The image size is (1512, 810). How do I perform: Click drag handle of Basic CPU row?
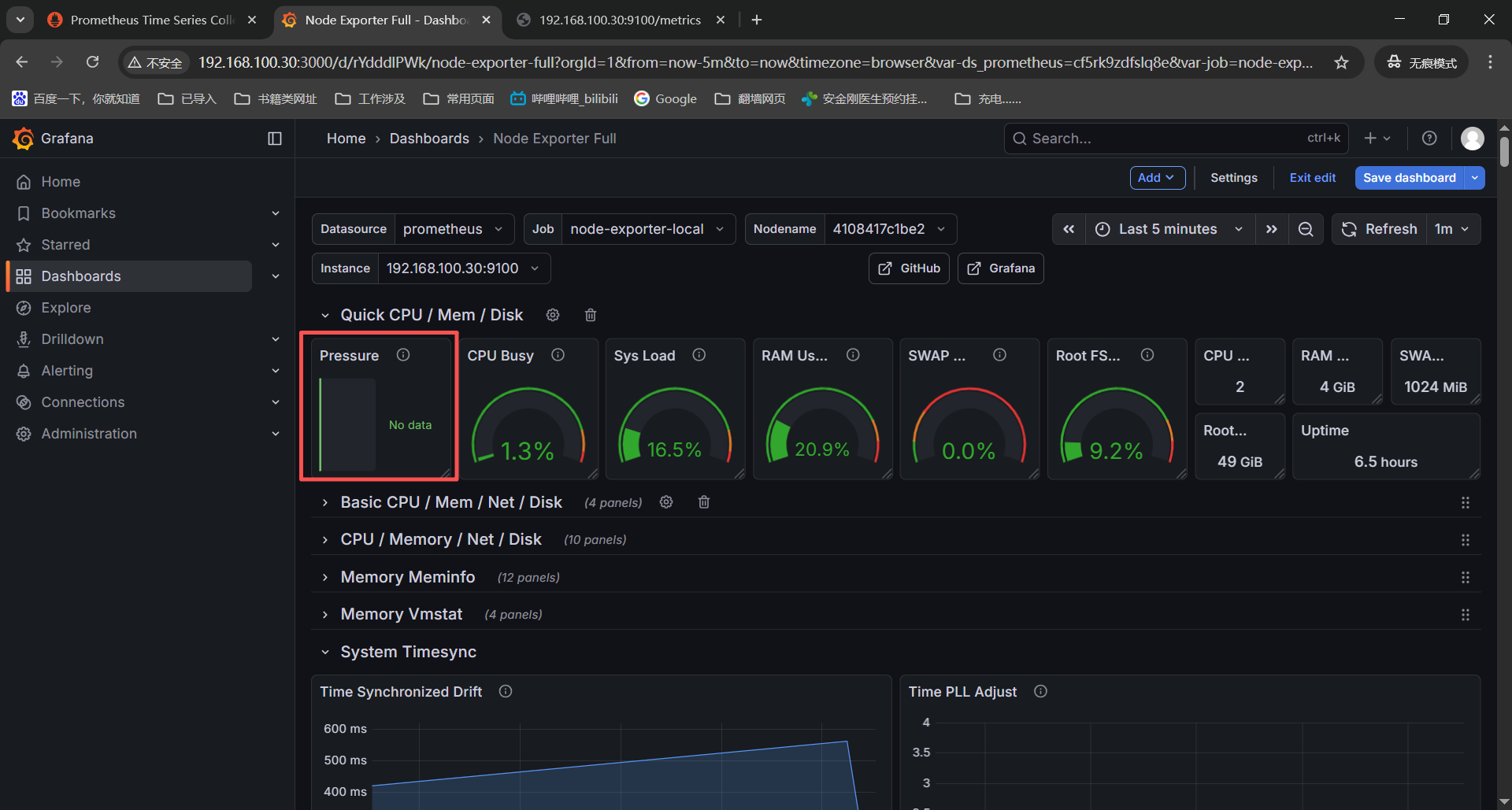tap(1466, 502)
